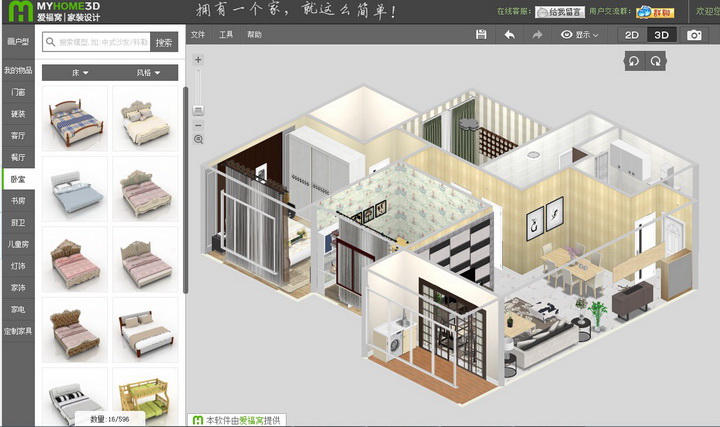The image size is (720, 427).
Task: Click the magnifier reset zoom icon
Action: click(x=198, y=139)
